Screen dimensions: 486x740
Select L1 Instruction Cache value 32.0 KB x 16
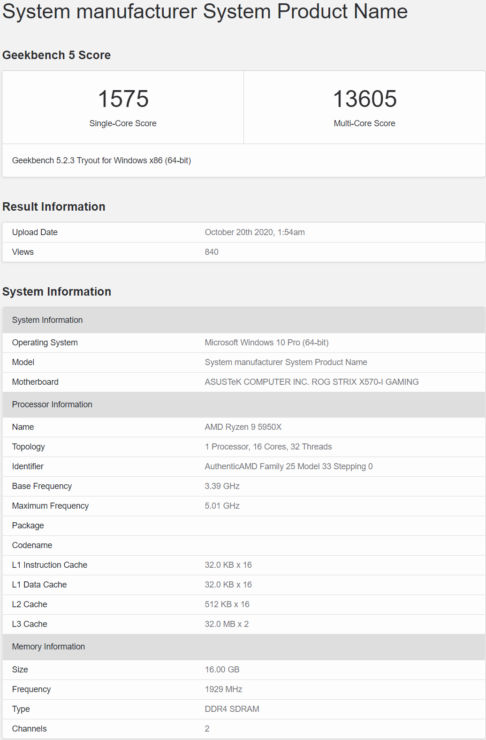tap(228, 565)
